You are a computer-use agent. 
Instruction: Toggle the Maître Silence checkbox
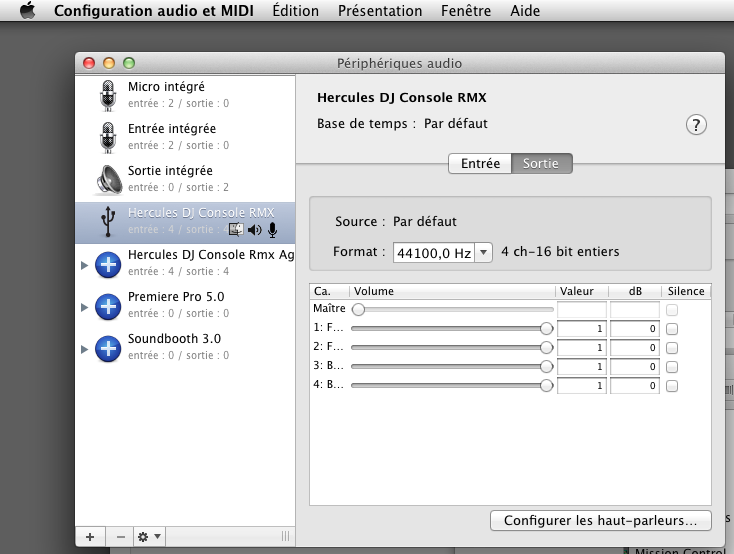672,310
